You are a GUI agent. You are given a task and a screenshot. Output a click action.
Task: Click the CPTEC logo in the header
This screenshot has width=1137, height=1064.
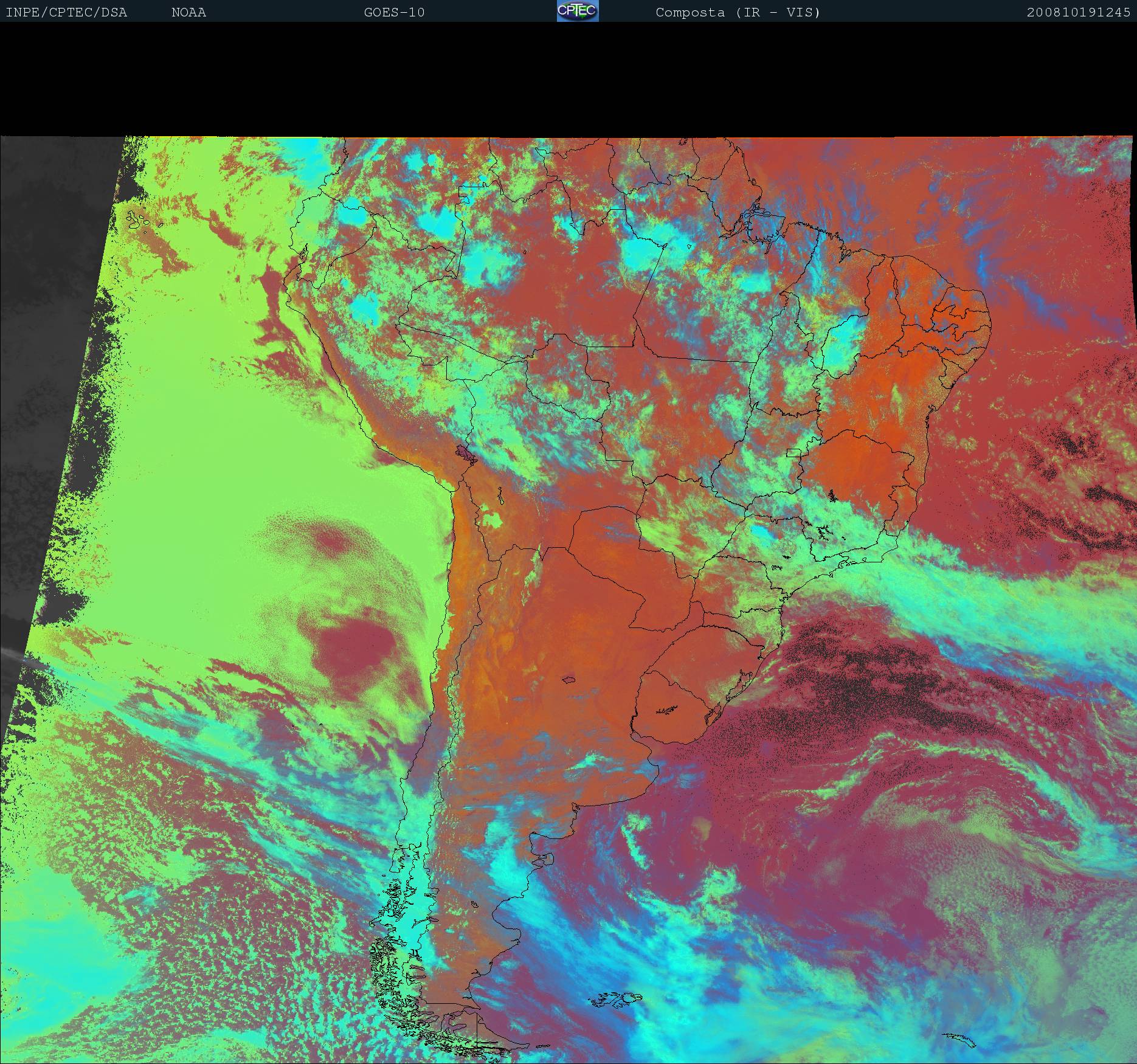click(577, 11)
